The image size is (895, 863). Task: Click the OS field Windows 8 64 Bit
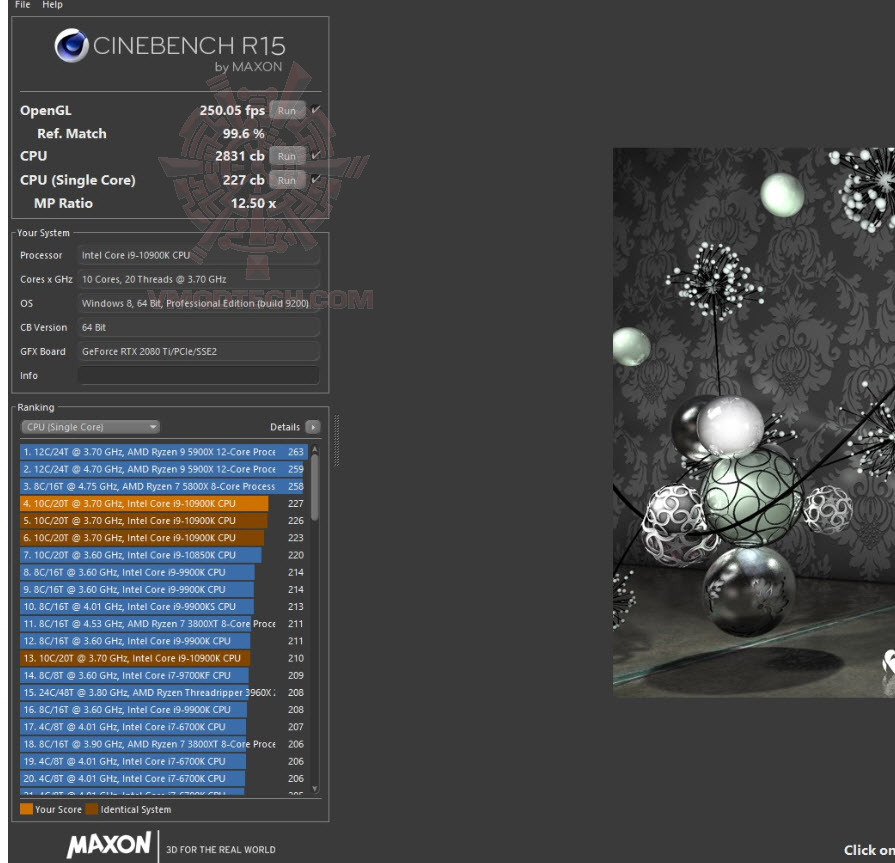(x=198, y=303)
